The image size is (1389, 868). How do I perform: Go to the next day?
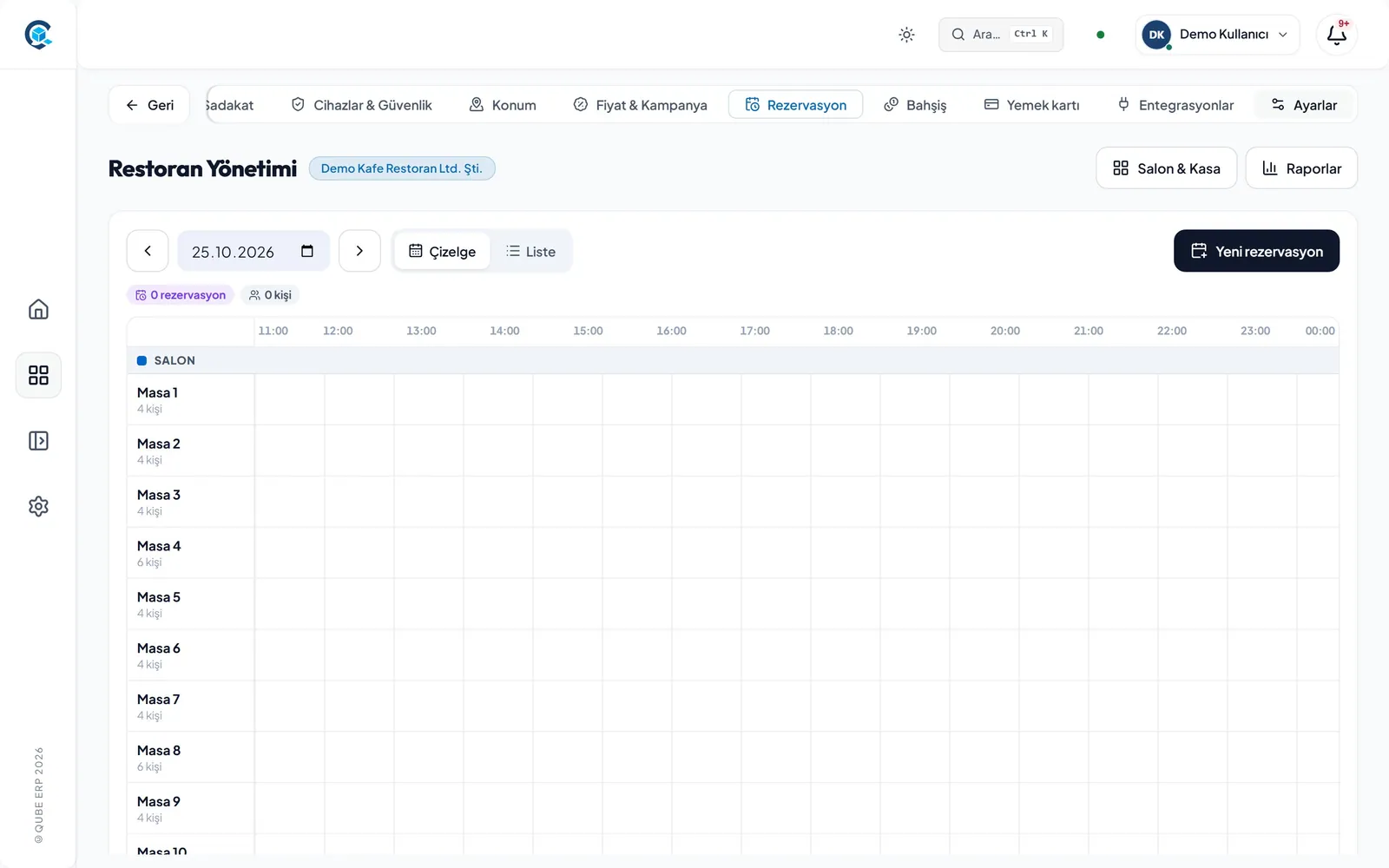[x=359, y=251]
